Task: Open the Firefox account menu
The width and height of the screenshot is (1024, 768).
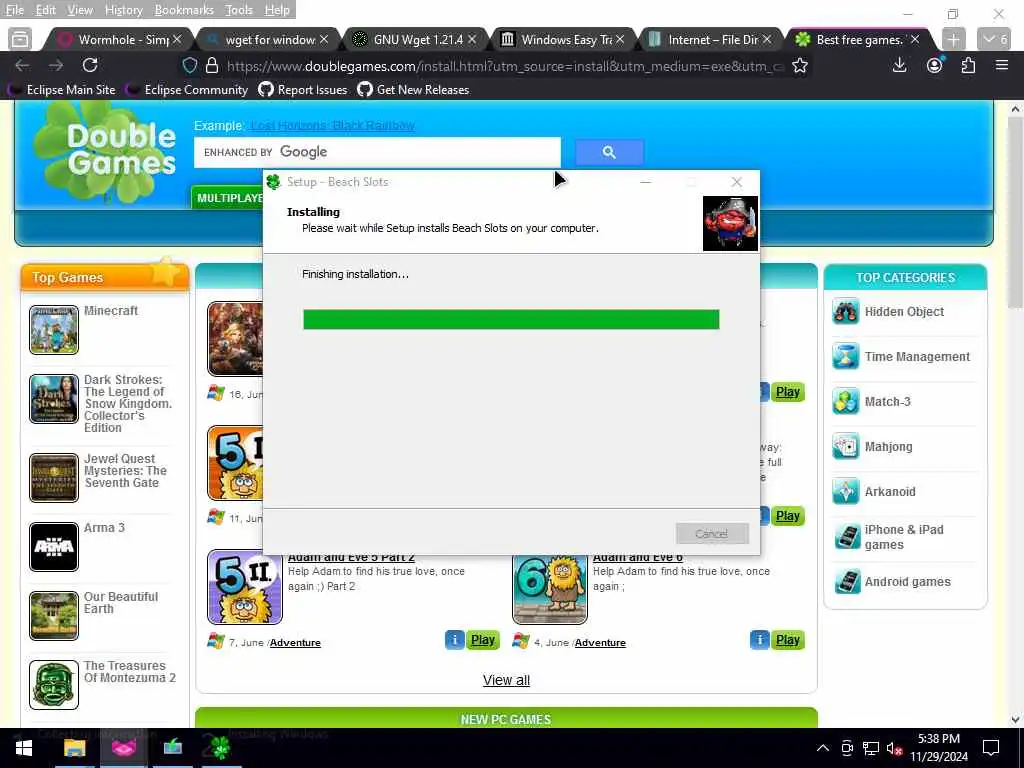Action: click(935, 65)
